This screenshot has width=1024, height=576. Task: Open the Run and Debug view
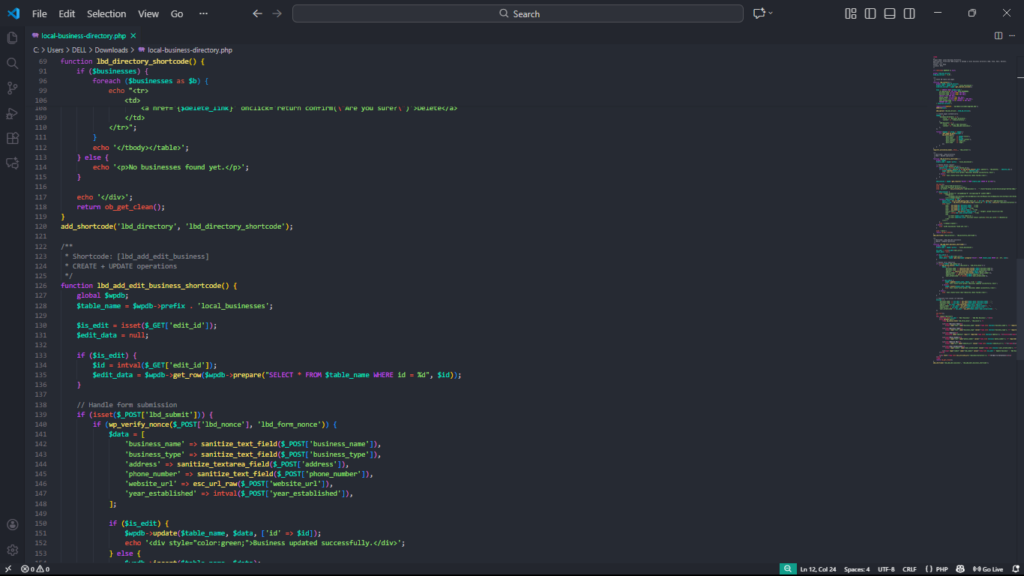[13, 113]
